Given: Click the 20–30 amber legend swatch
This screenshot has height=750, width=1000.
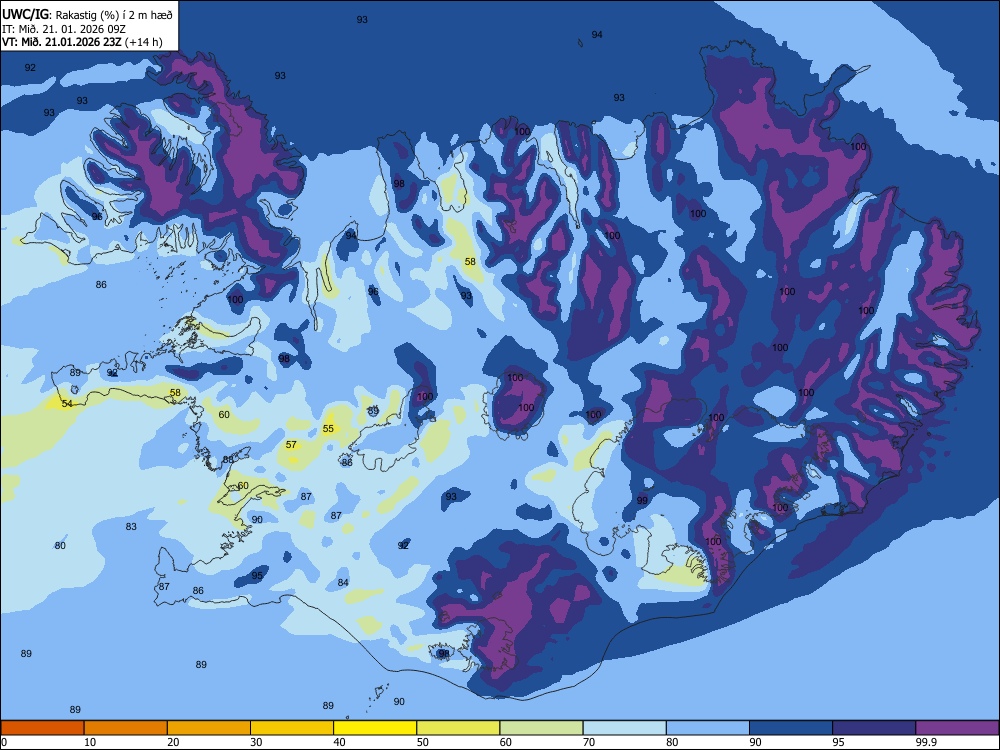Looking at the screenshot, I should pos(209,728).
